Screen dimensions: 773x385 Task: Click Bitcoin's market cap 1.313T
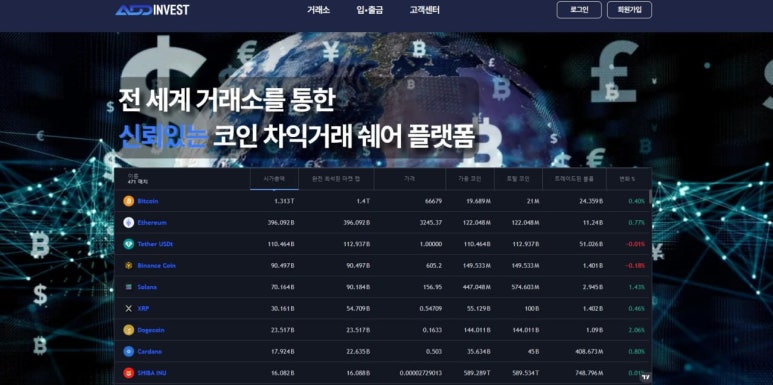(x=284, y=201)
